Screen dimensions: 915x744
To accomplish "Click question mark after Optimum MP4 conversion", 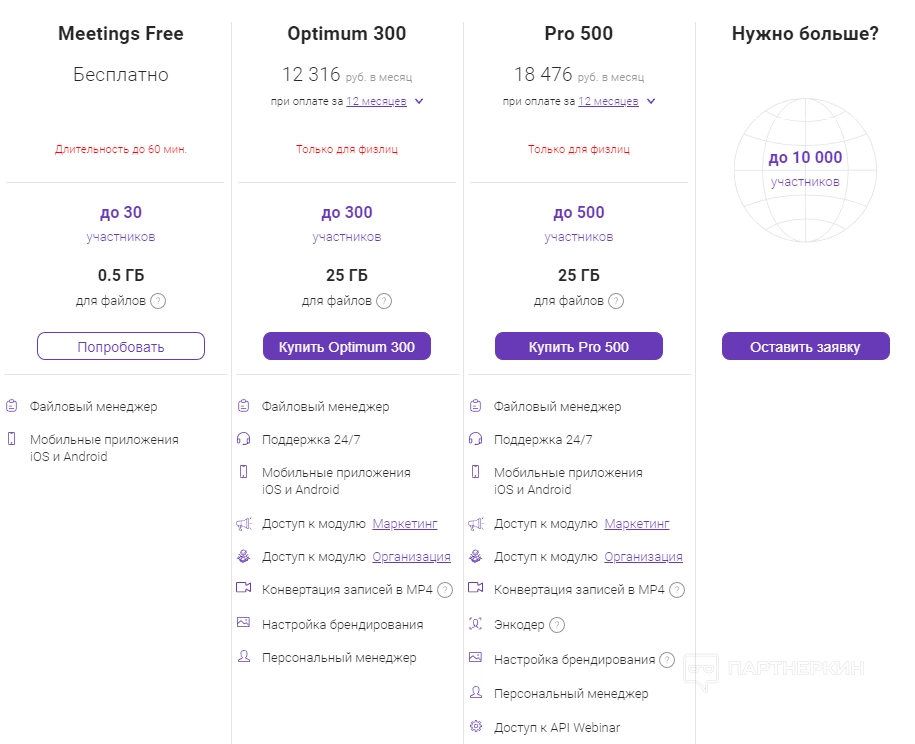I will coord(445,590).
